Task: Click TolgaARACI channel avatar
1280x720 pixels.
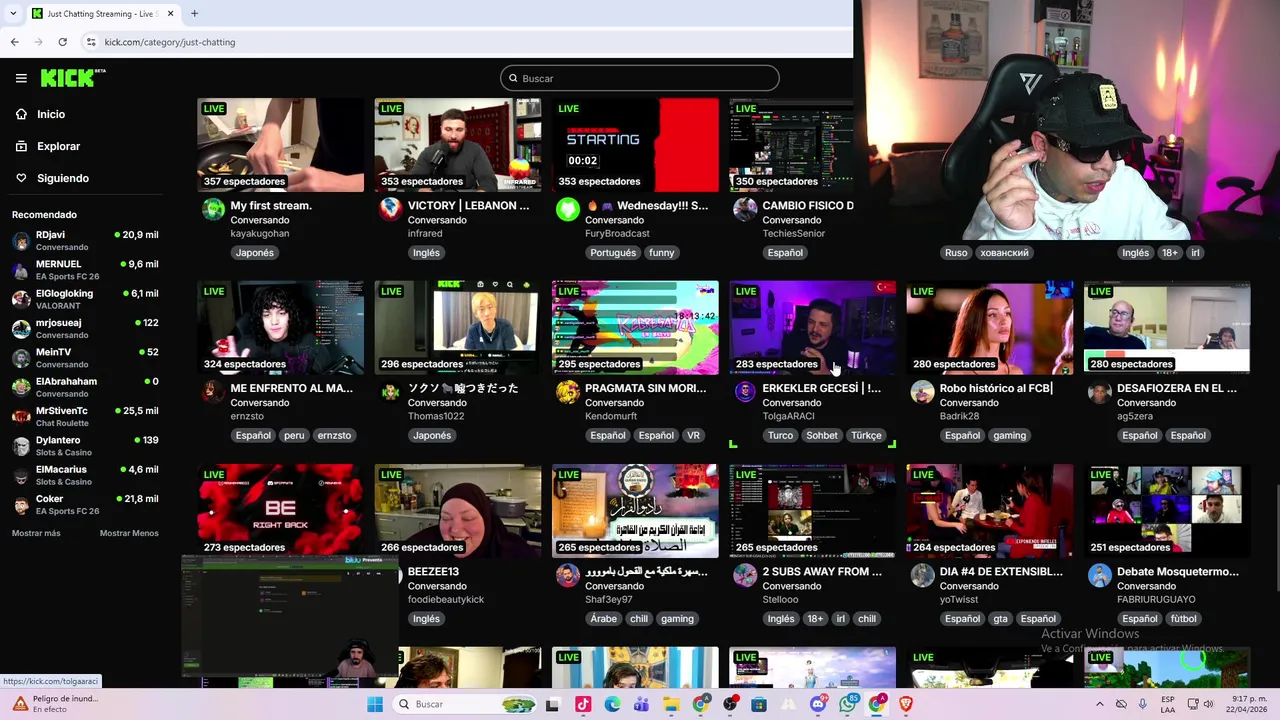Action: pos(744,392)
